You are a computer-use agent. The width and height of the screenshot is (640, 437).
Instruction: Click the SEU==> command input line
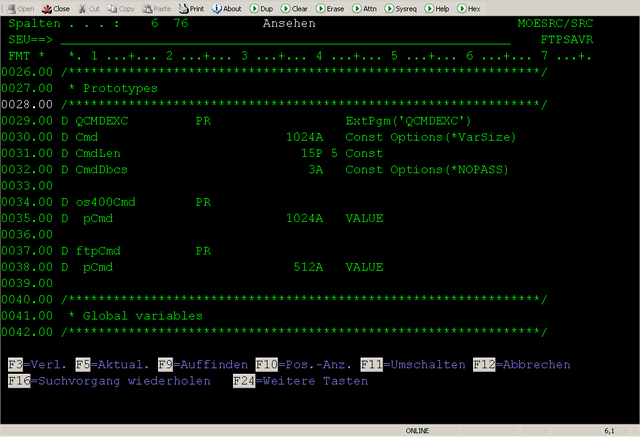pyautogui.click(x=285, y=40)
